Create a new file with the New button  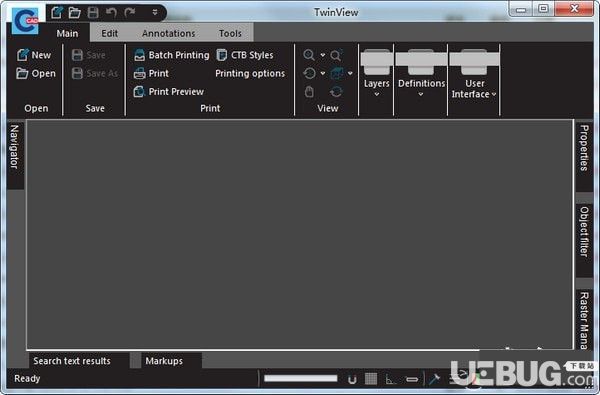(34, 55)
